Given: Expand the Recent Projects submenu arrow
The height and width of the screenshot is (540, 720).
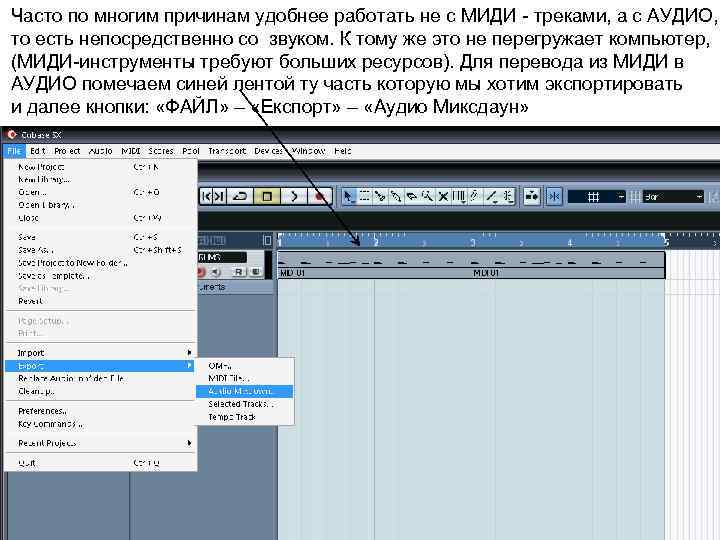Looking at the screenshot, I should (189, 443).
